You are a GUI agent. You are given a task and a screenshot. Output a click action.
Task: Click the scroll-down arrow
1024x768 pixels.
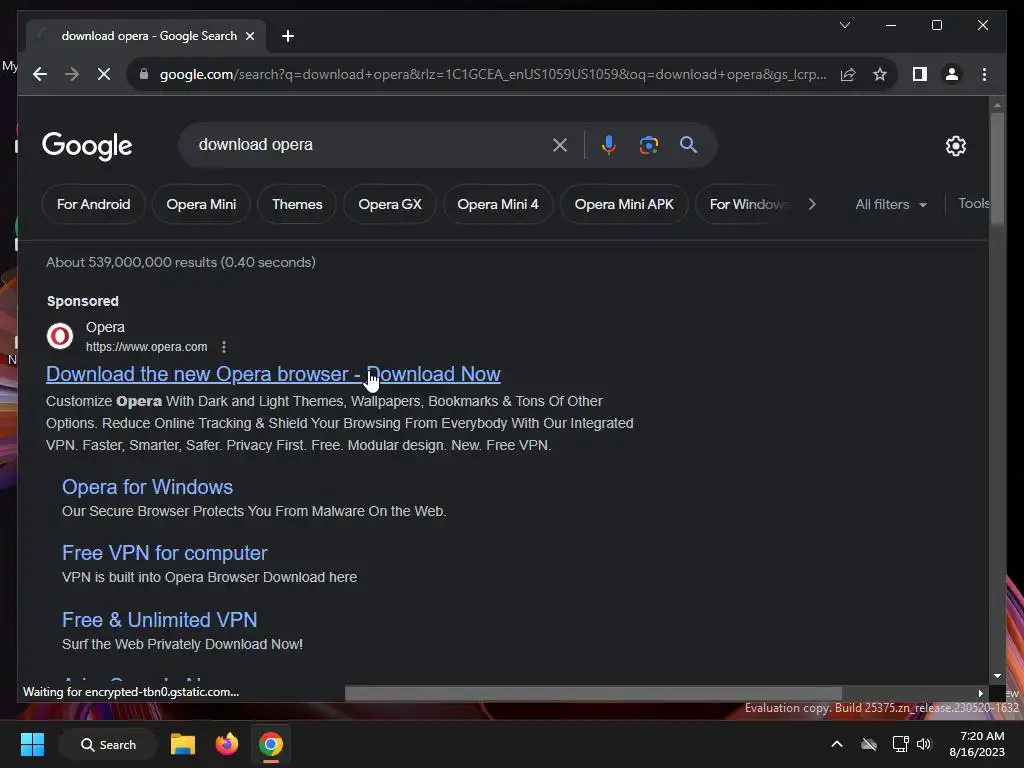point(997,676)
